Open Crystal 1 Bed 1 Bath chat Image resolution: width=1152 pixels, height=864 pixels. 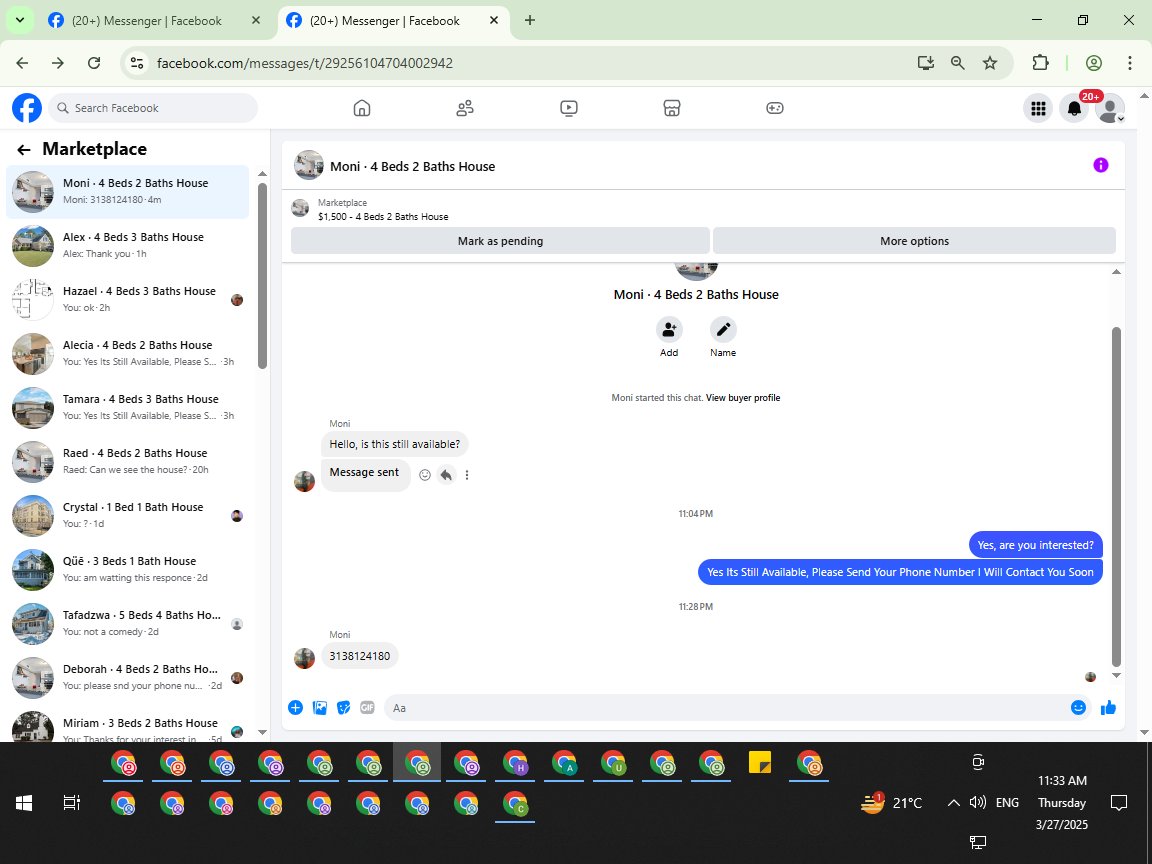[128, 516]
